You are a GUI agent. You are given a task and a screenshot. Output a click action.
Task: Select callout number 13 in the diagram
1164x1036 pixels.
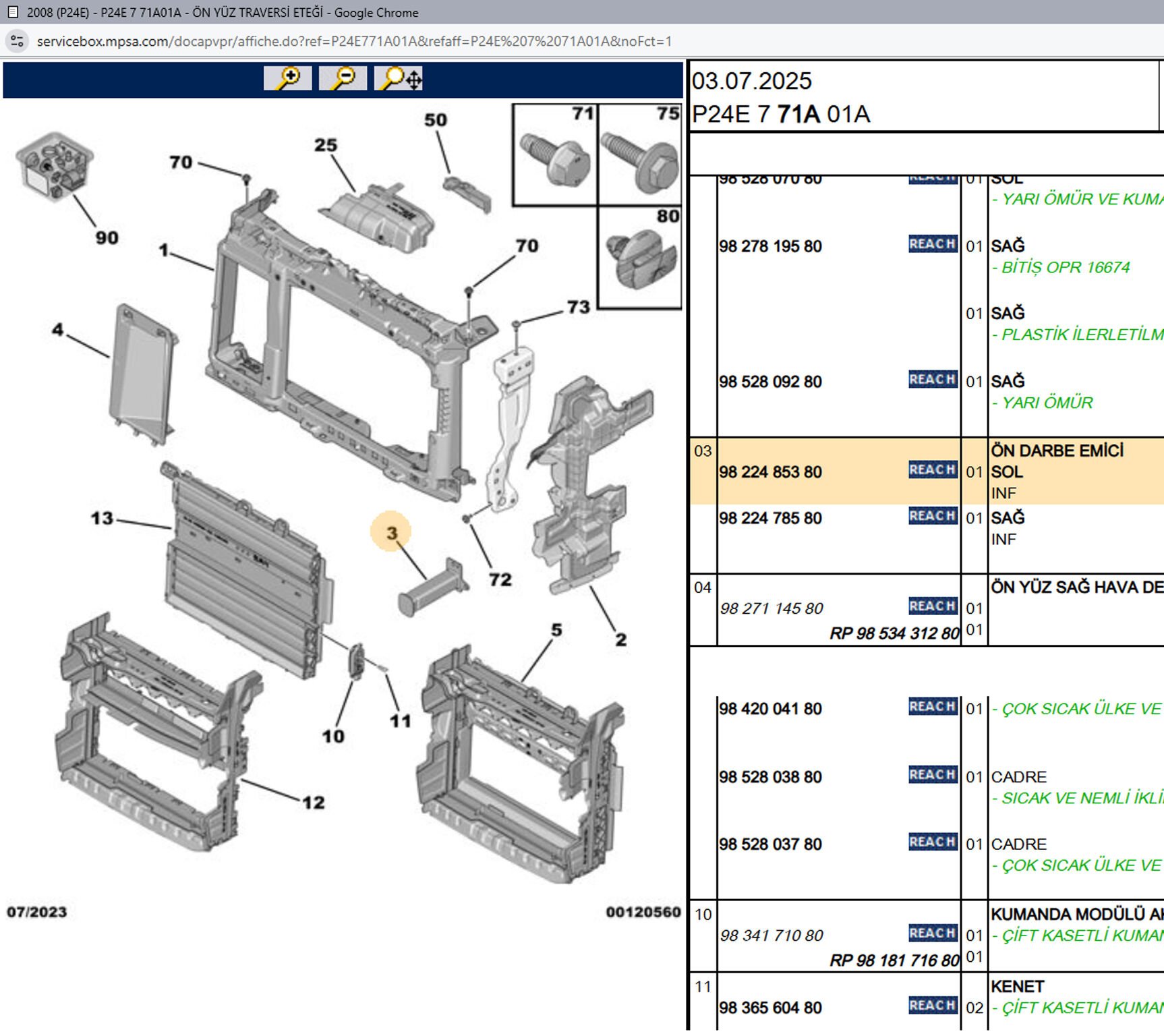[102, 518]
